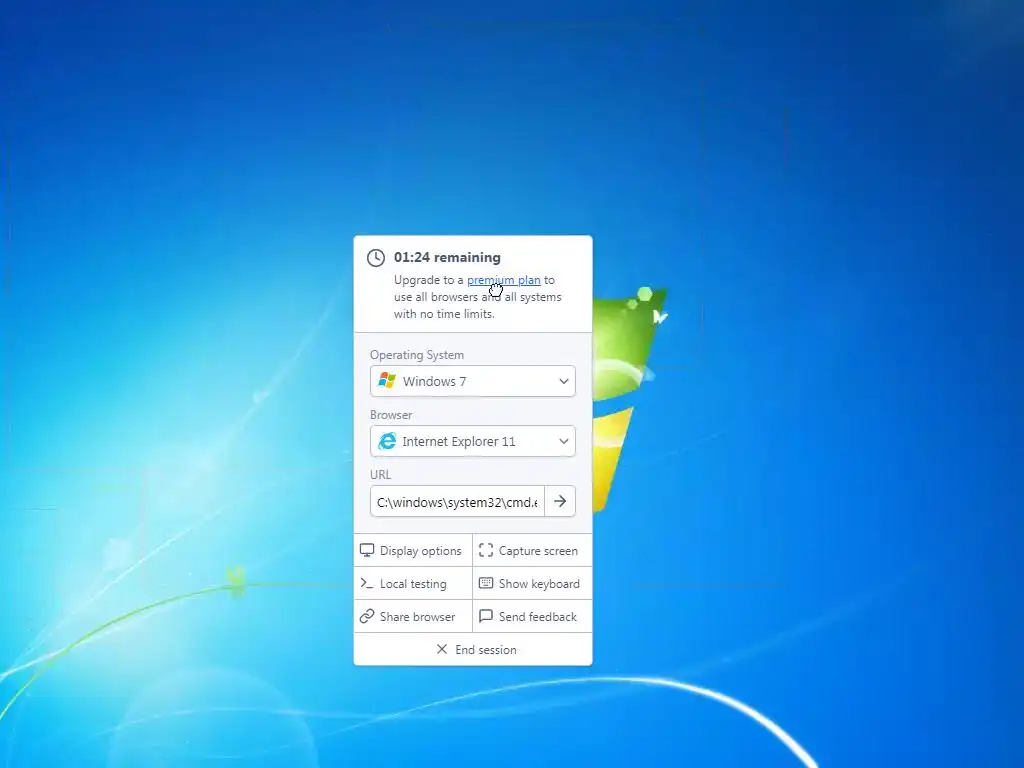This screenshot has width=1024, height=768.
Task: End session via its text label
Action: click(x=486, y=650)
